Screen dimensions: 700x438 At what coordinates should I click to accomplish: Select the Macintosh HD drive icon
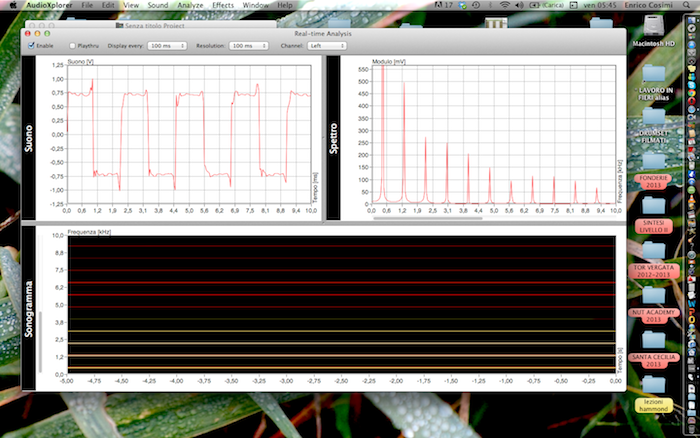coord(654,28)
